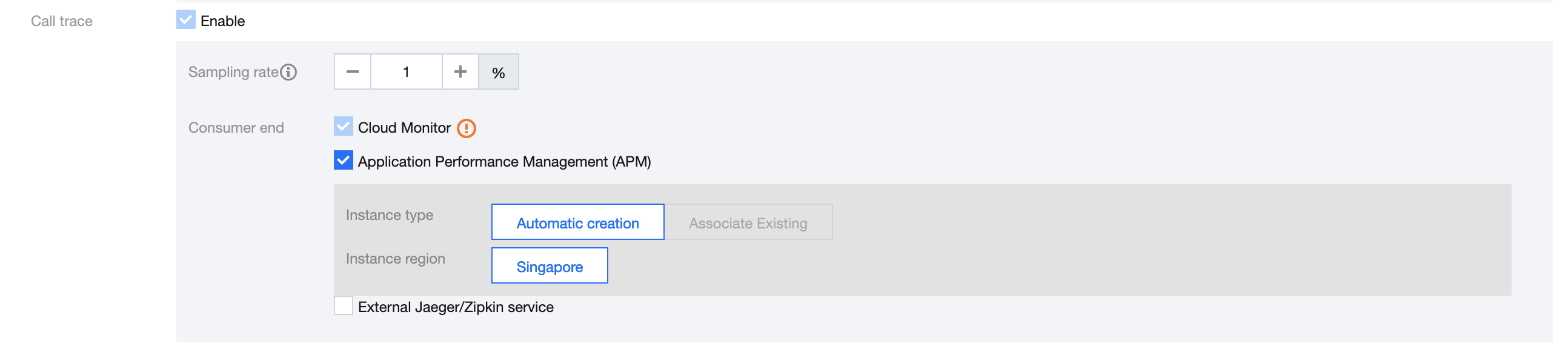
Task: Click the "Sampling rate" label text
Action: click(x=234, y=73)
